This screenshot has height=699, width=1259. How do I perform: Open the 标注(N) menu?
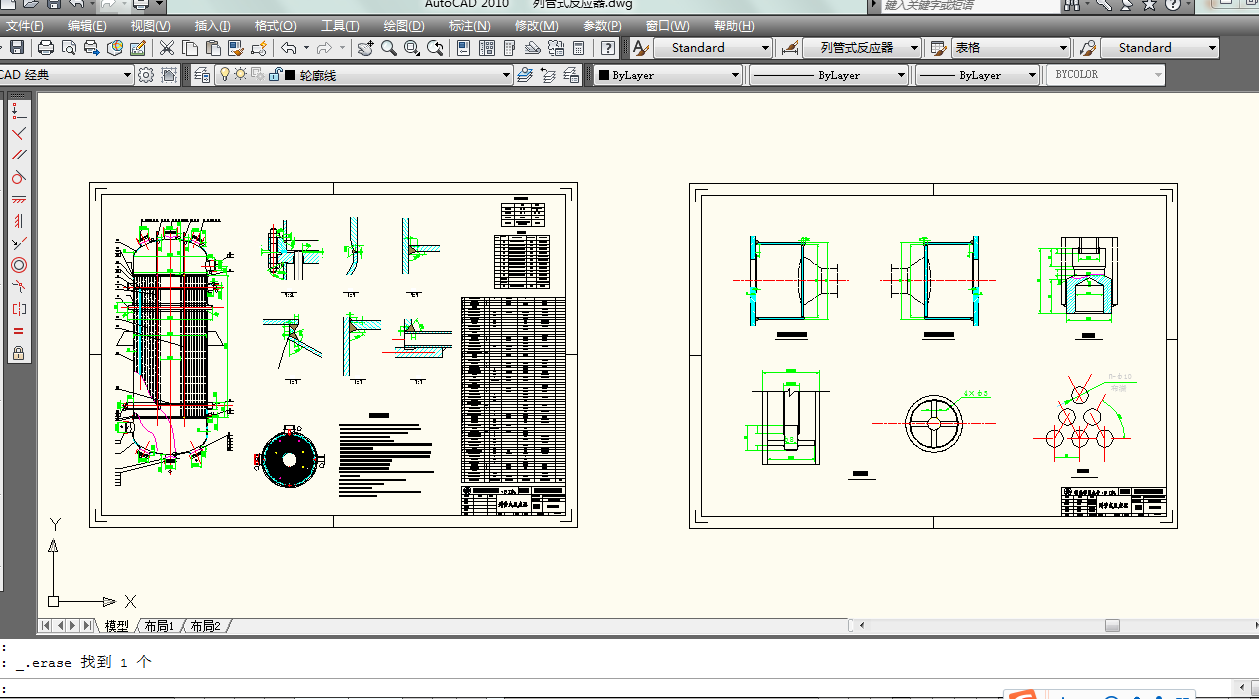tap(469, 26)
